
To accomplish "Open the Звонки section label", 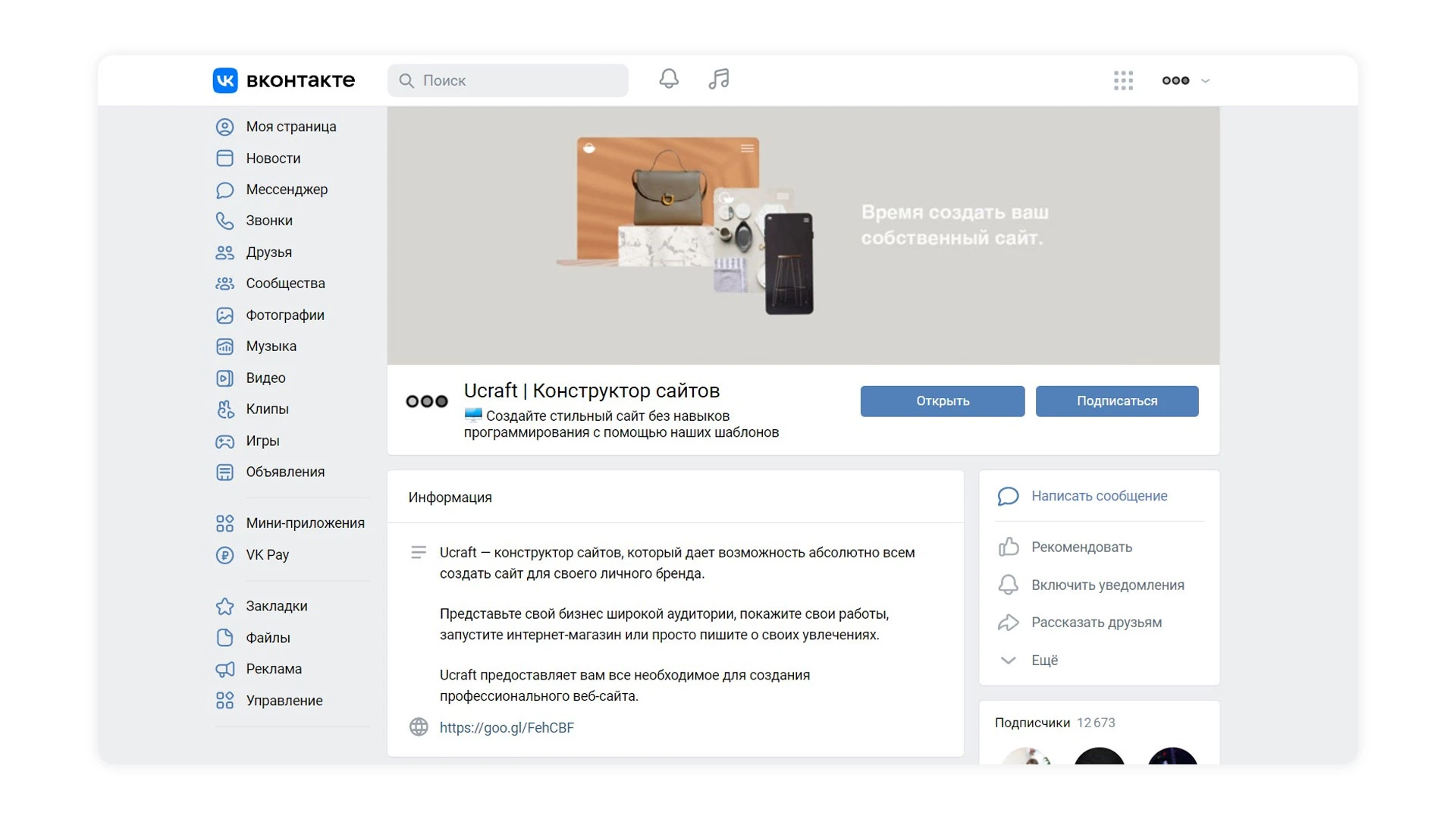I will pos(269,221).
